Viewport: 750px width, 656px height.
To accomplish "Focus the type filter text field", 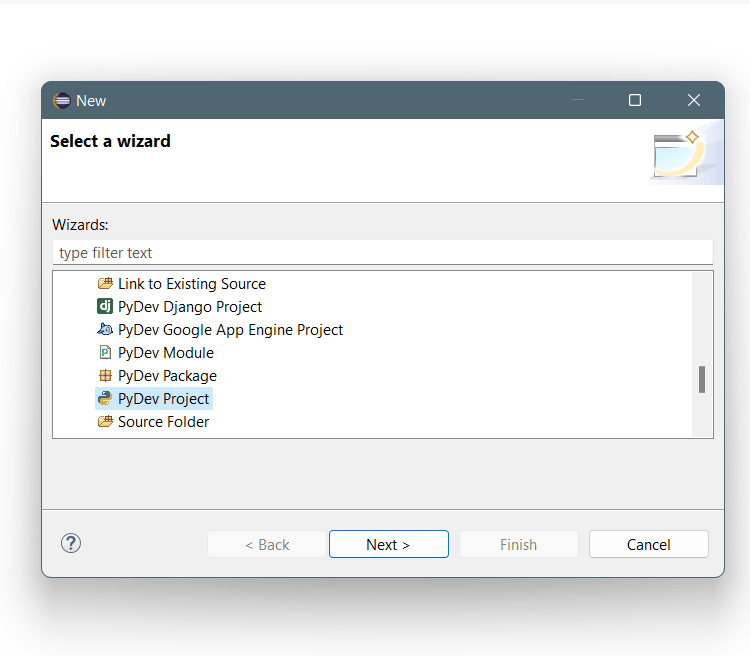I will pos(383,252).
